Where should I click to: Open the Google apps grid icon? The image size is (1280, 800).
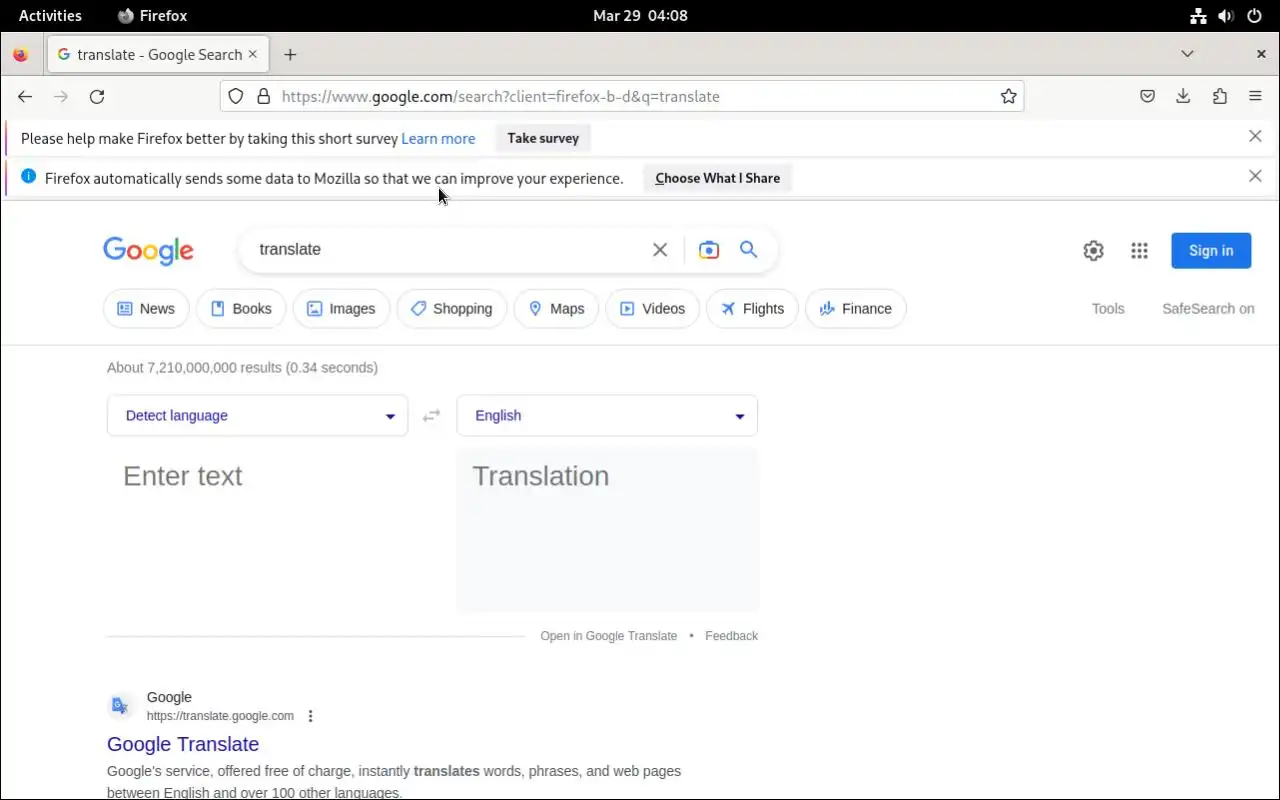(1139, 251)
